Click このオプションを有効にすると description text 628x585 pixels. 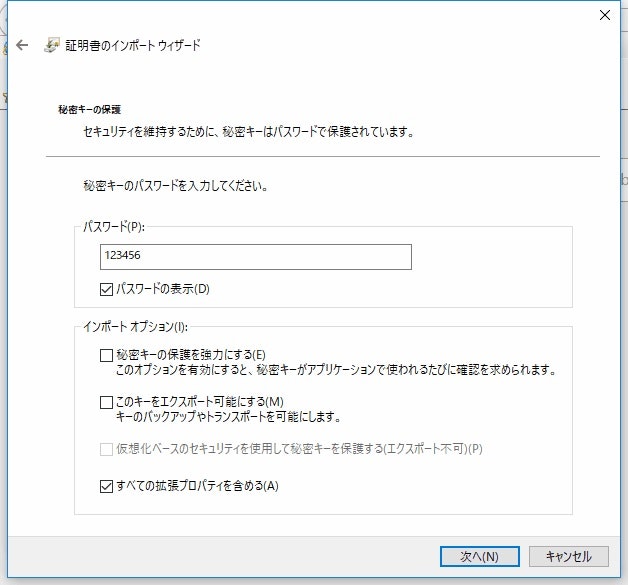coord(336,370)
